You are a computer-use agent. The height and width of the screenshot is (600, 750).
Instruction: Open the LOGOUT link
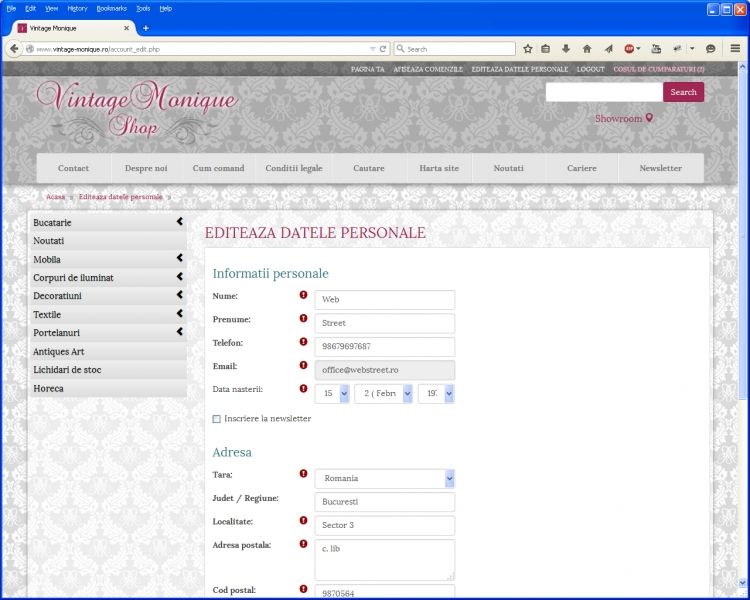pyautogui.click(x=590, y=69)
